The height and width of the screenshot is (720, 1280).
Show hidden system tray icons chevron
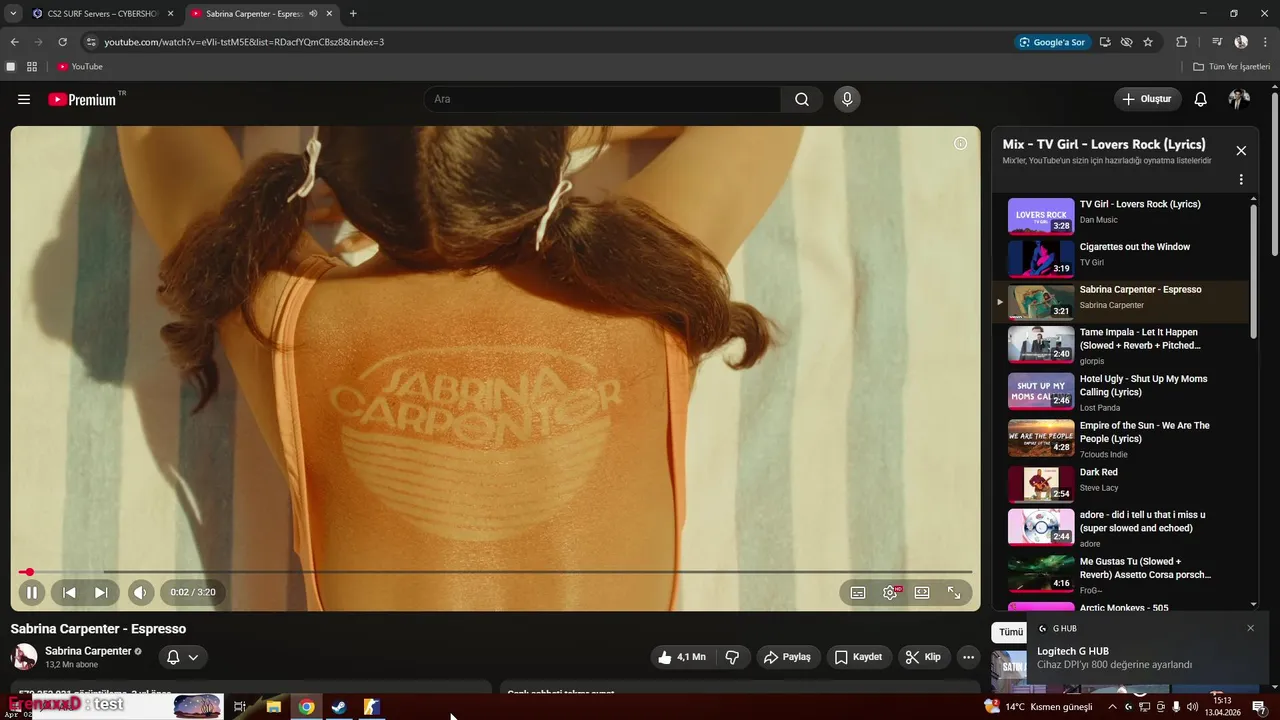(1112, 707)
